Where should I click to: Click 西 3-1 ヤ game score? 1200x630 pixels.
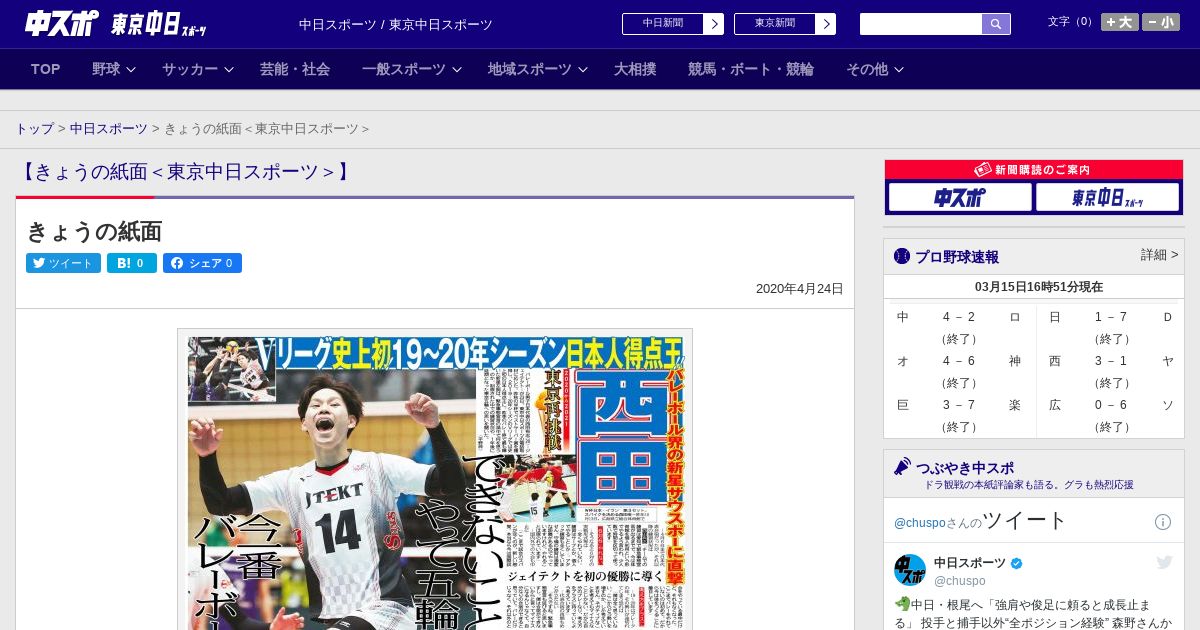(1110, 371)
